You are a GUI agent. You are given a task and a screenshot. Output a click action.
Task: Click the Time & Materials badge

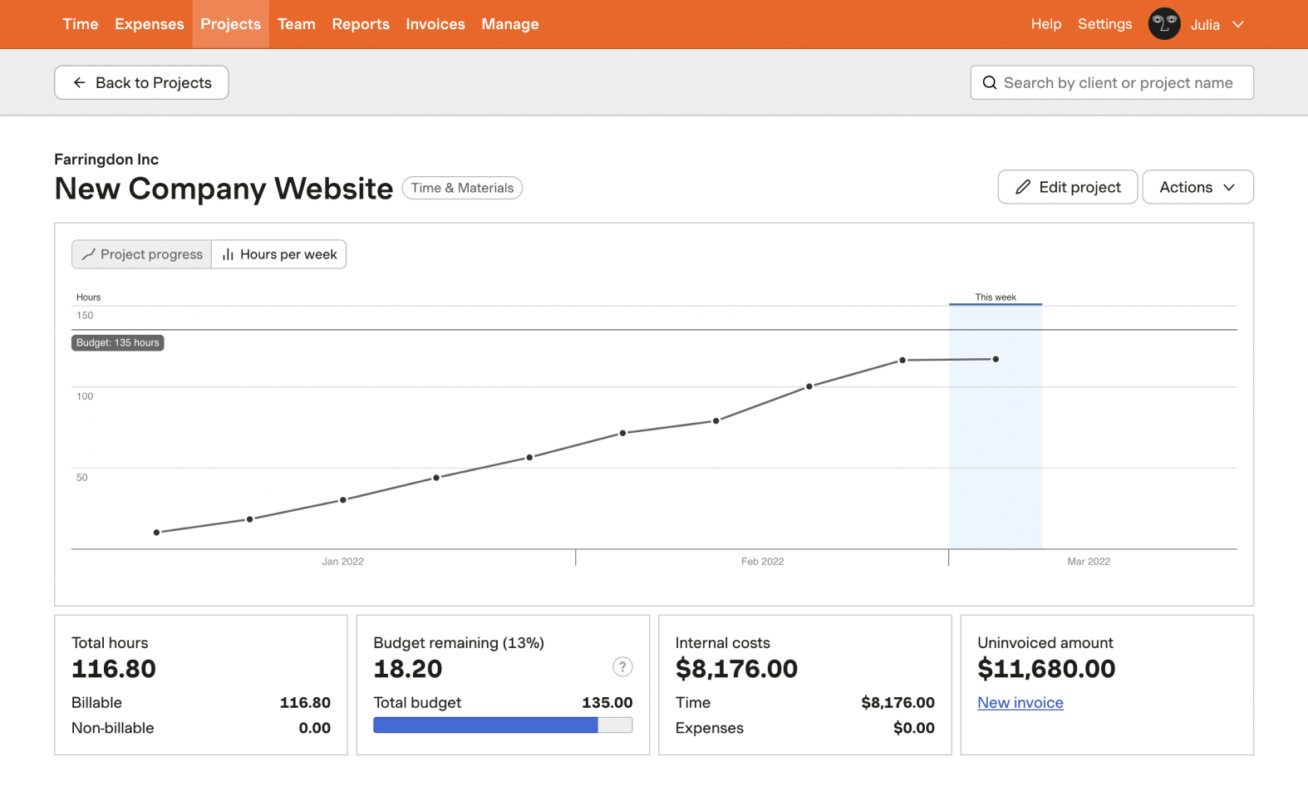[462, 188]
